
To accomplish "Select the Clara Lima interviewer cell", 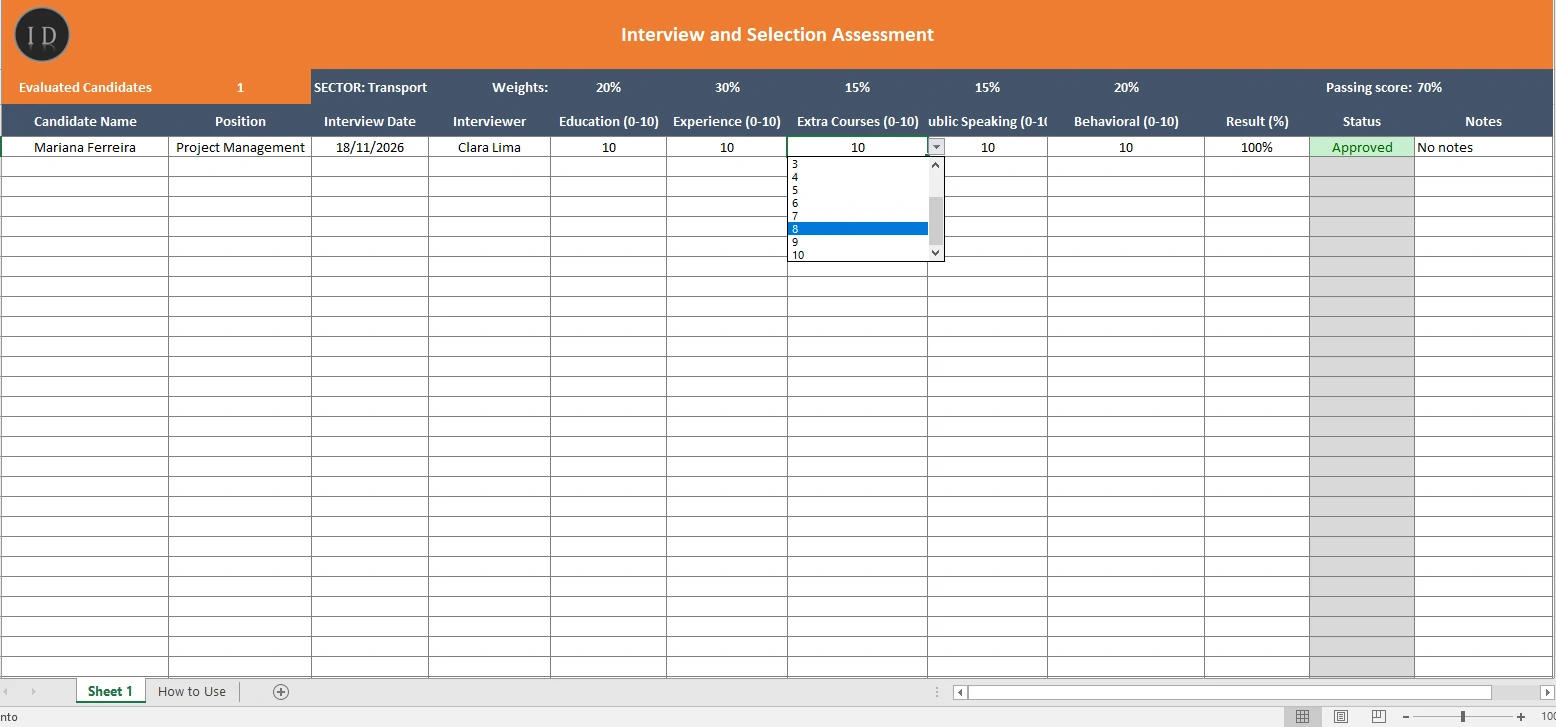I will (490, 147).
